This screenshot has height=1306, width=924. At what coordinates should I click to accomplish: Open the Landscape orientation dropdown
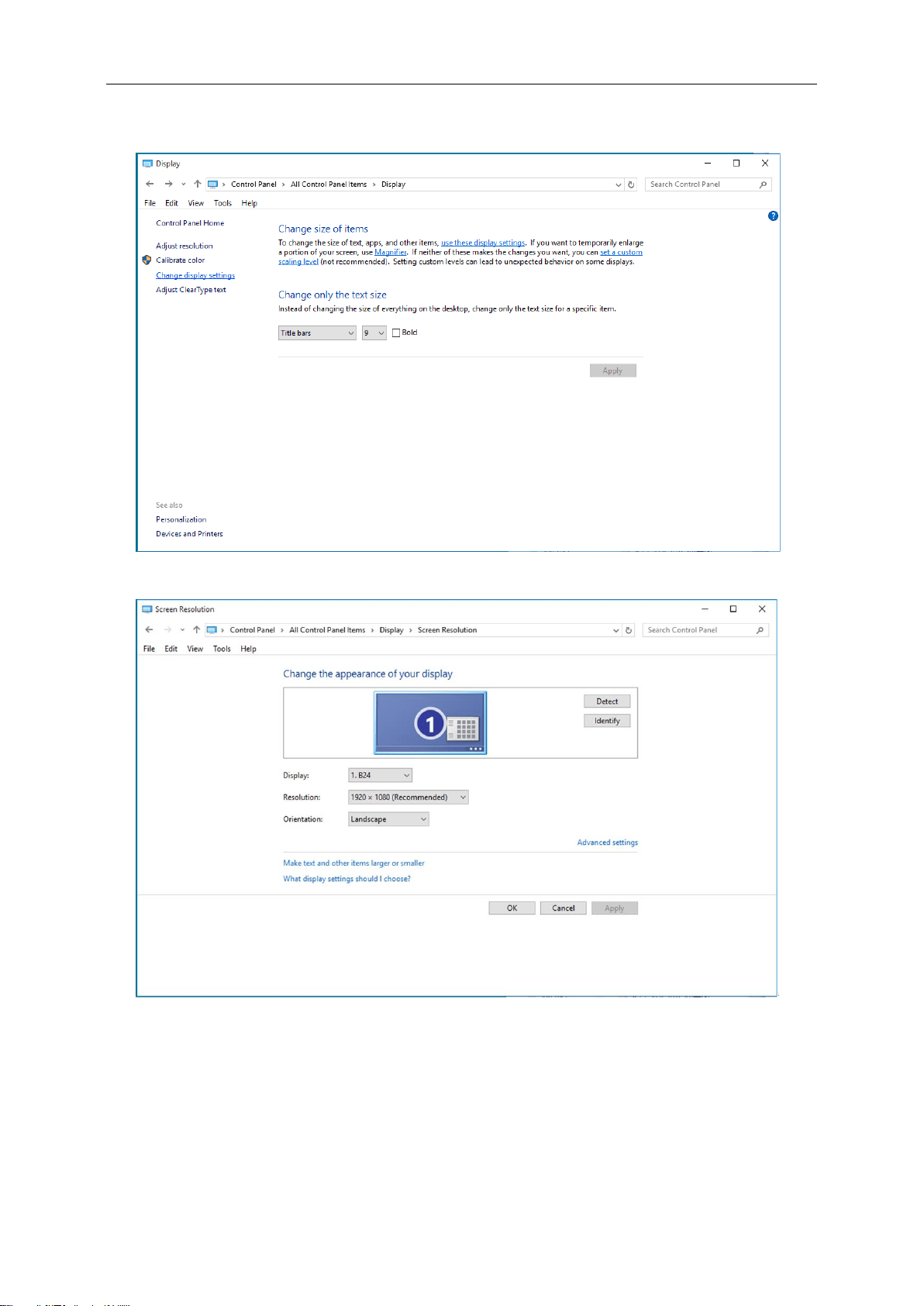388,819
